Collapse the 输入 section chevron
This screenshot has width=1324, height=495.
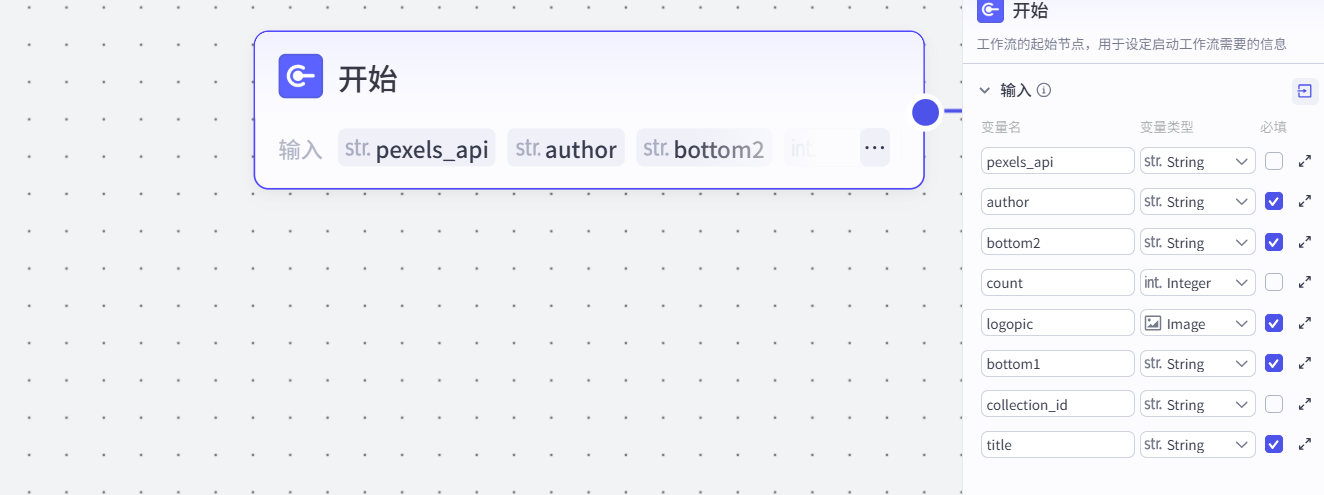(984, 90)
